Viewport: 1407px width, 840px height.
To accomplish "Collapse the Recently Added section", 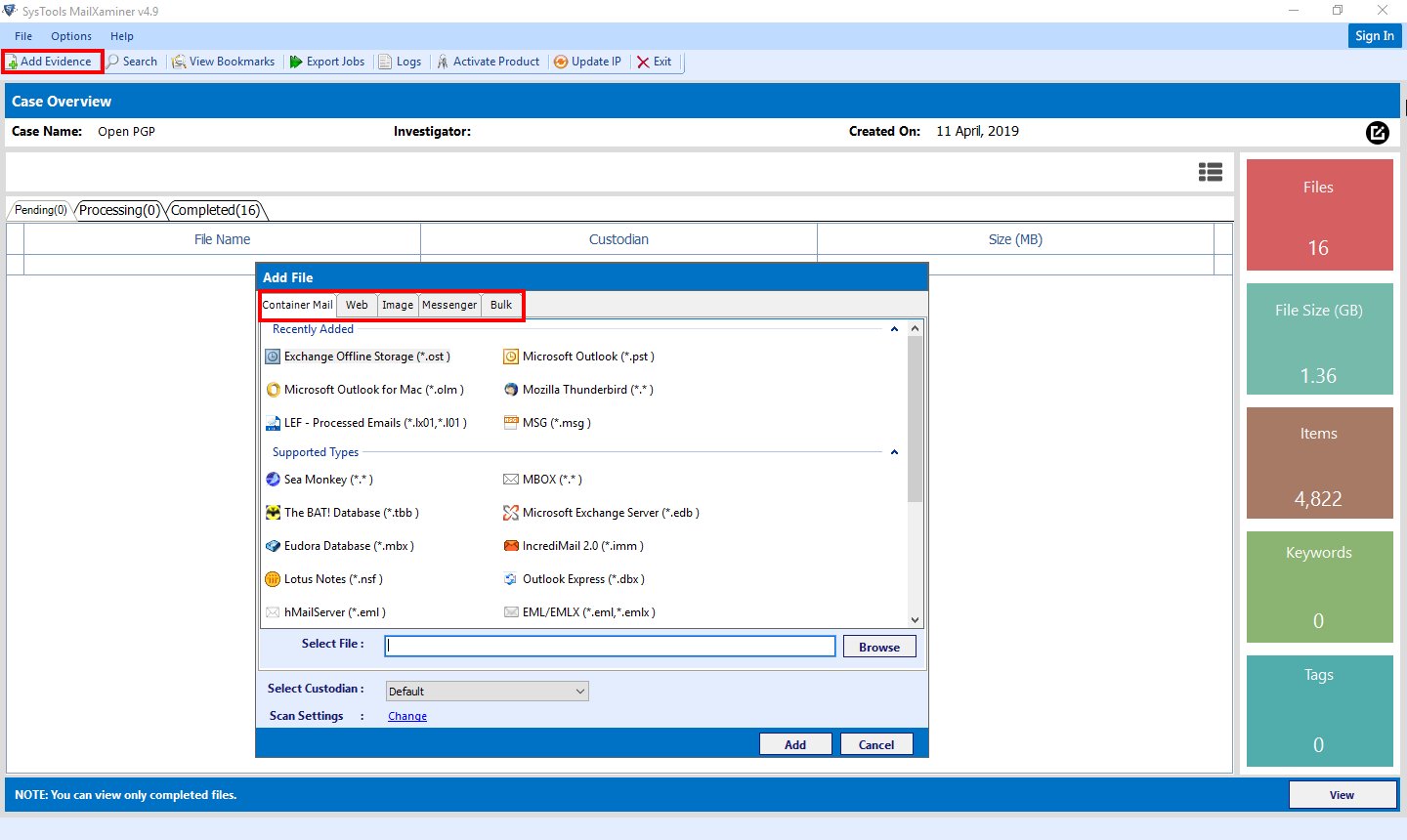I will pyautogui.click(x=894, y=329).
